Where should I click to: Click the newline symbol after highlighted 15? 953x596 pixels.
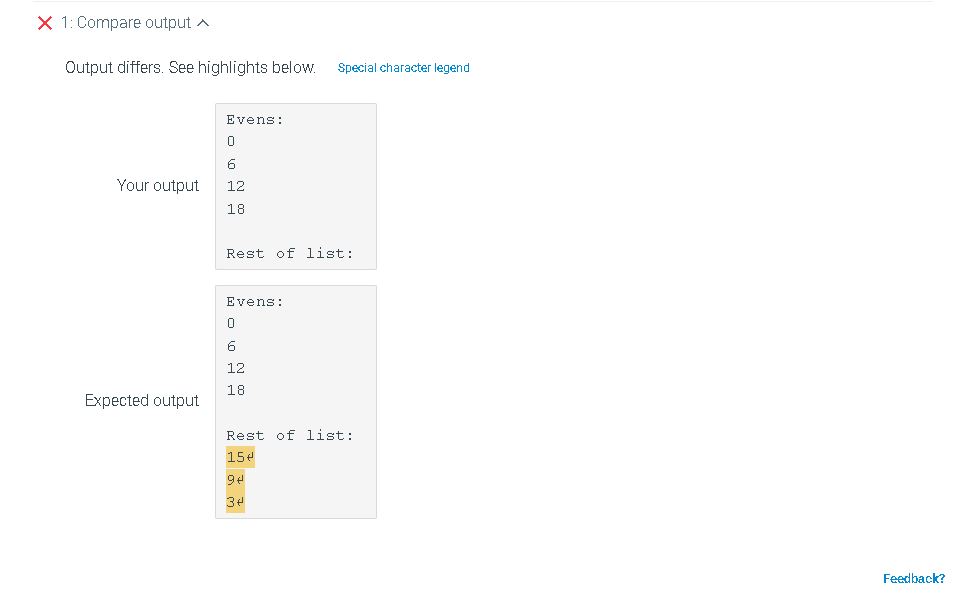coord(250,457)
